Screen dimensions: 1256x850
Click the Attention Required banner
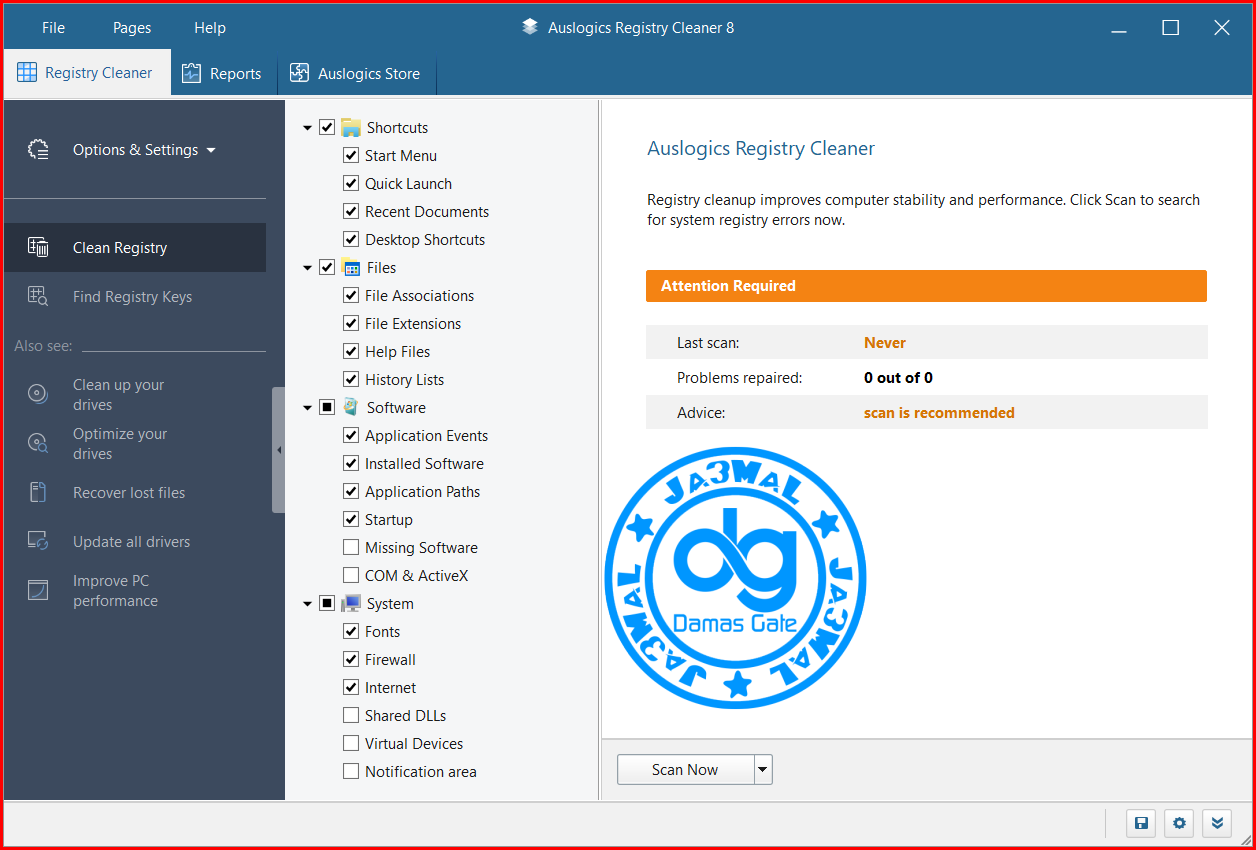click(926, 285)
